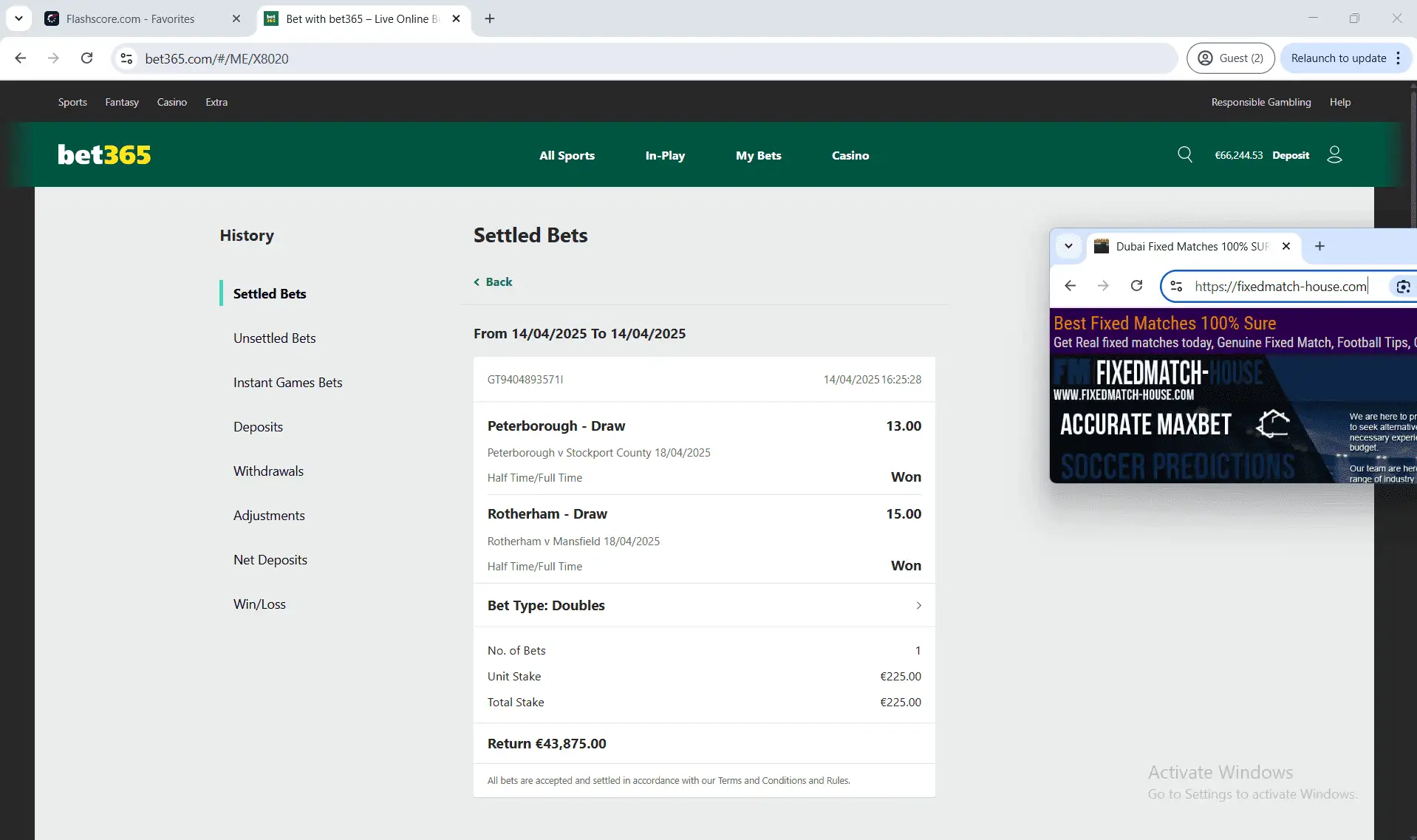Click the back arrow in the popup browser window
This screenshot has width=1417, height=840.
pos(1071,286)
